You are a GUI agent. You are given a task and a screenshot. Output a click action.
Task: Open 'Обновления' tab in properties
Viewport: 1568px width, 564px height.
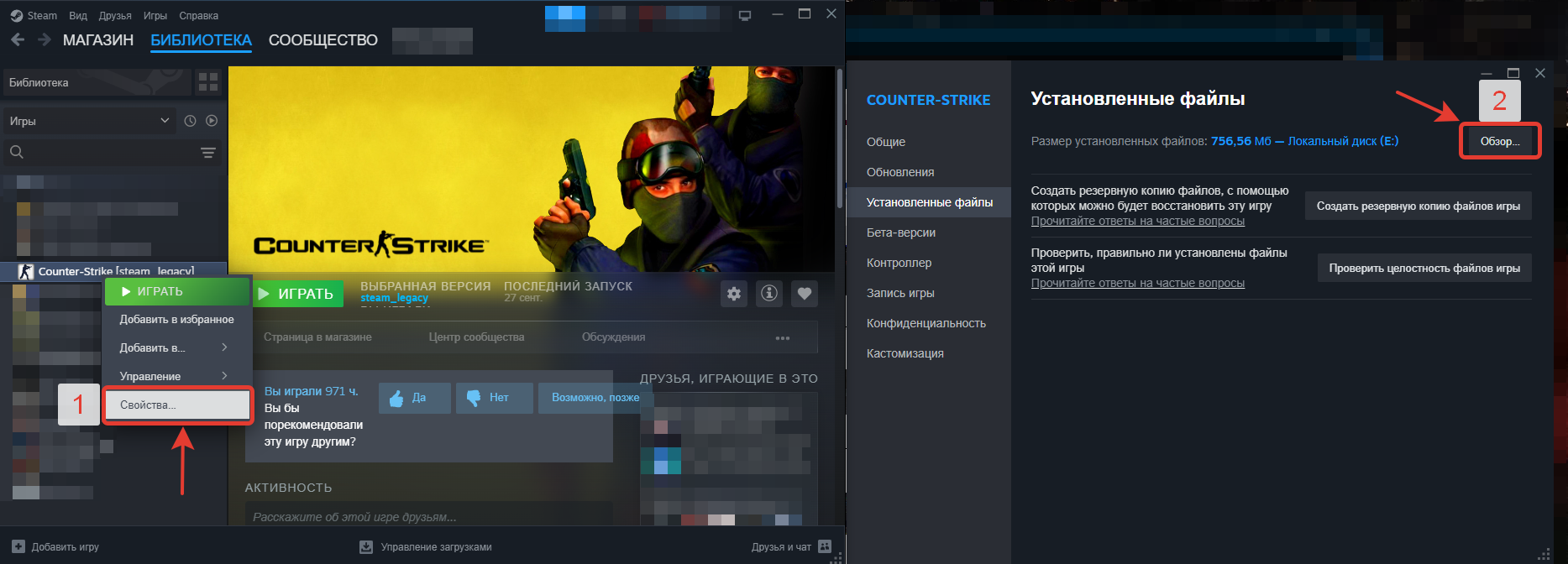coord(900,172)
